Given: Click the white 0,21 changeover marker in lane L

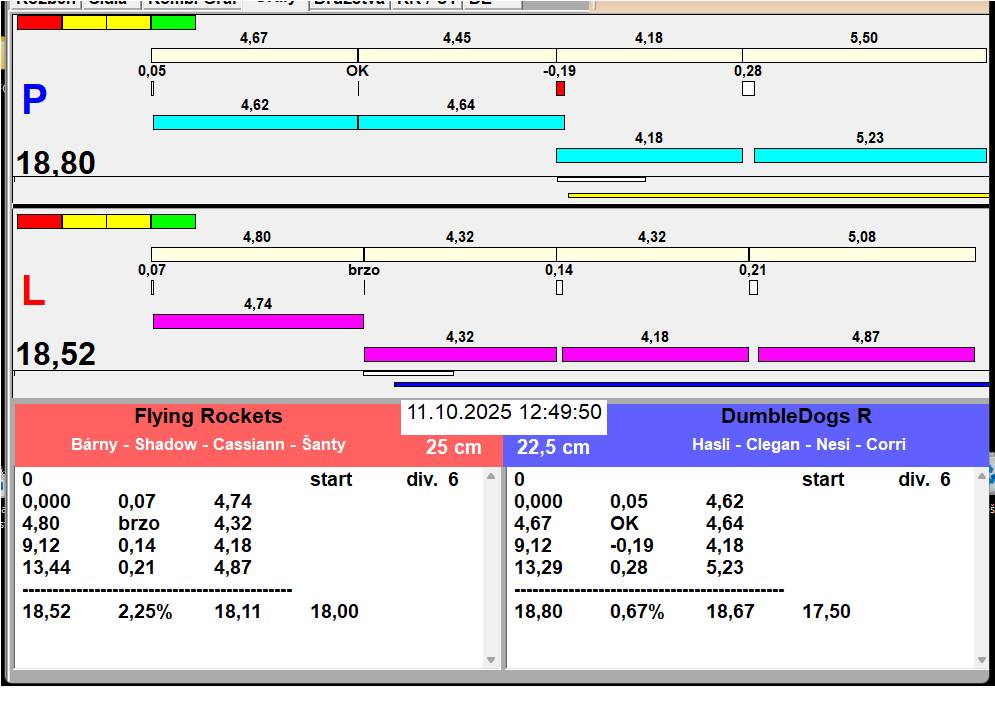Looking at the screenshot, I should pos(753,288).
